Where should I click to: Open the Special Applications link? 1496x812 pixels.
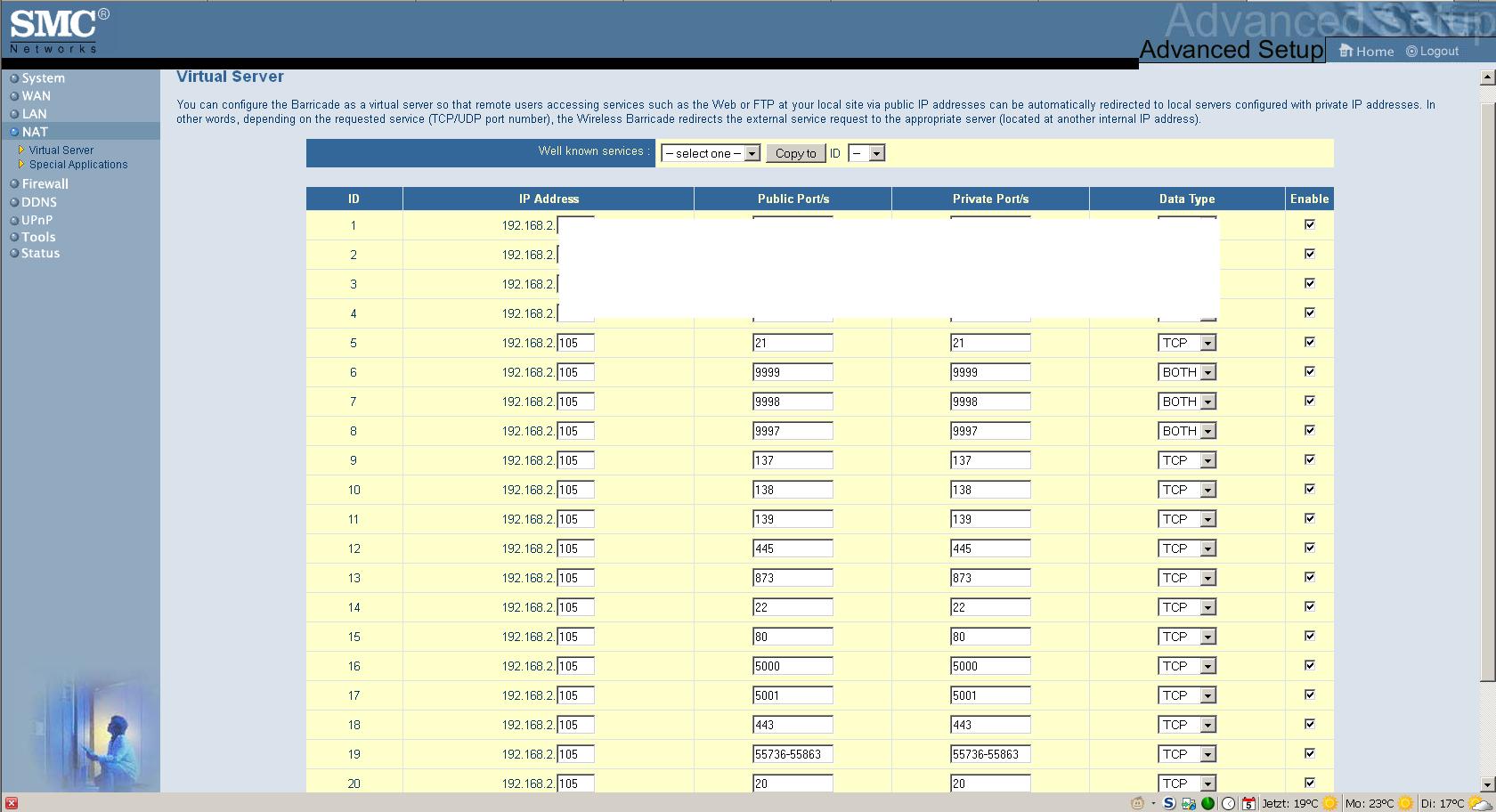[78, 165]
